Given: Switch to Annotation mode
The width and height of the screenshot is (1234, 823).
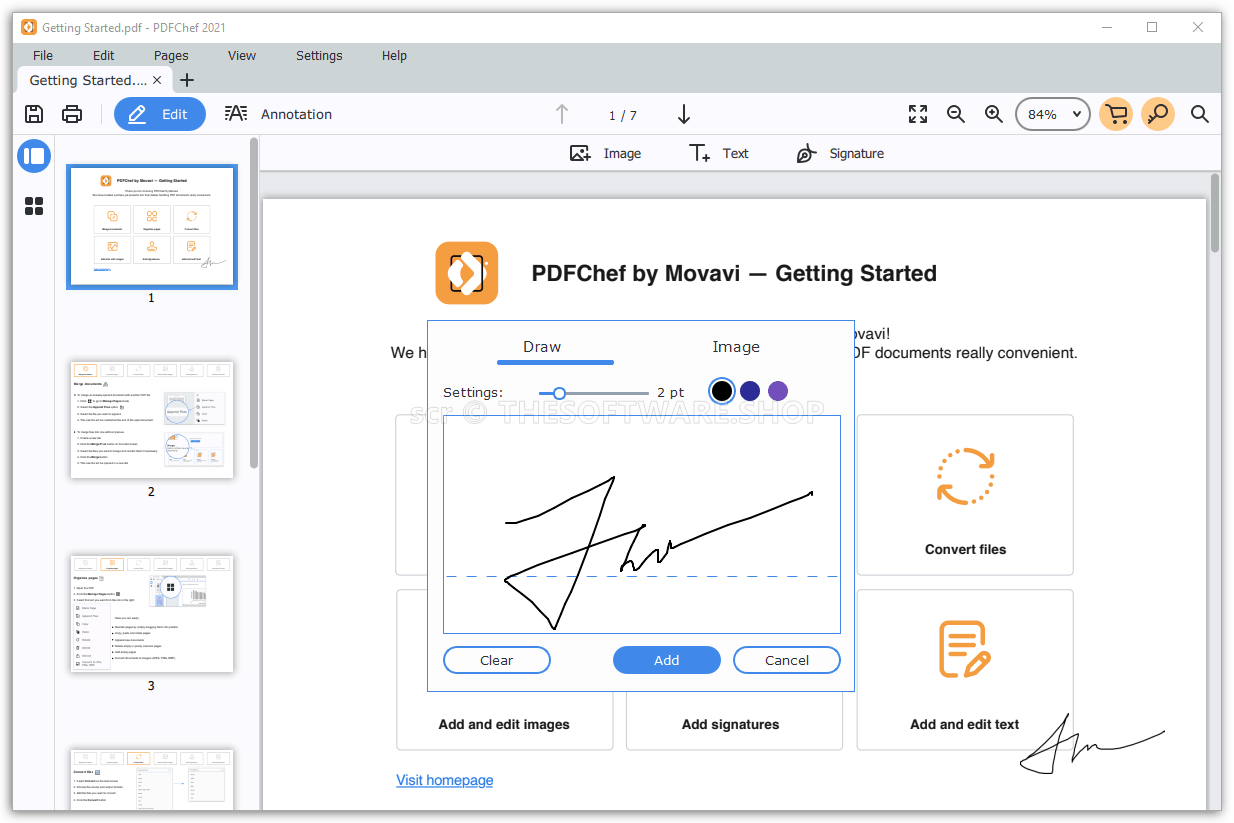Looking at the screenshot, I should click(278, 114).
